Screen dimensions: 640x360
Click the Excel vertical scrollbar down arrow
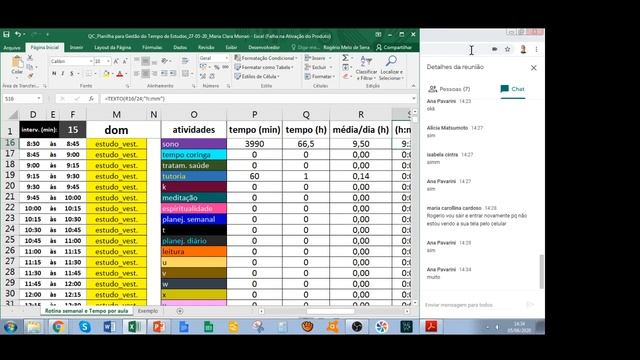pyautogui.click(x=415, y=303)
